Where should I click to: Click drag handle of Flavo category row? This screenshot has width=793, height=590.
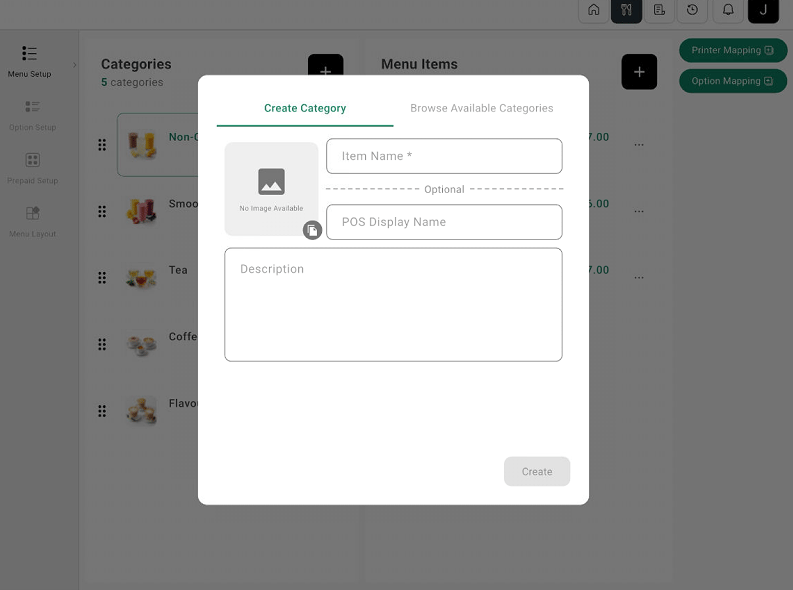102,411
